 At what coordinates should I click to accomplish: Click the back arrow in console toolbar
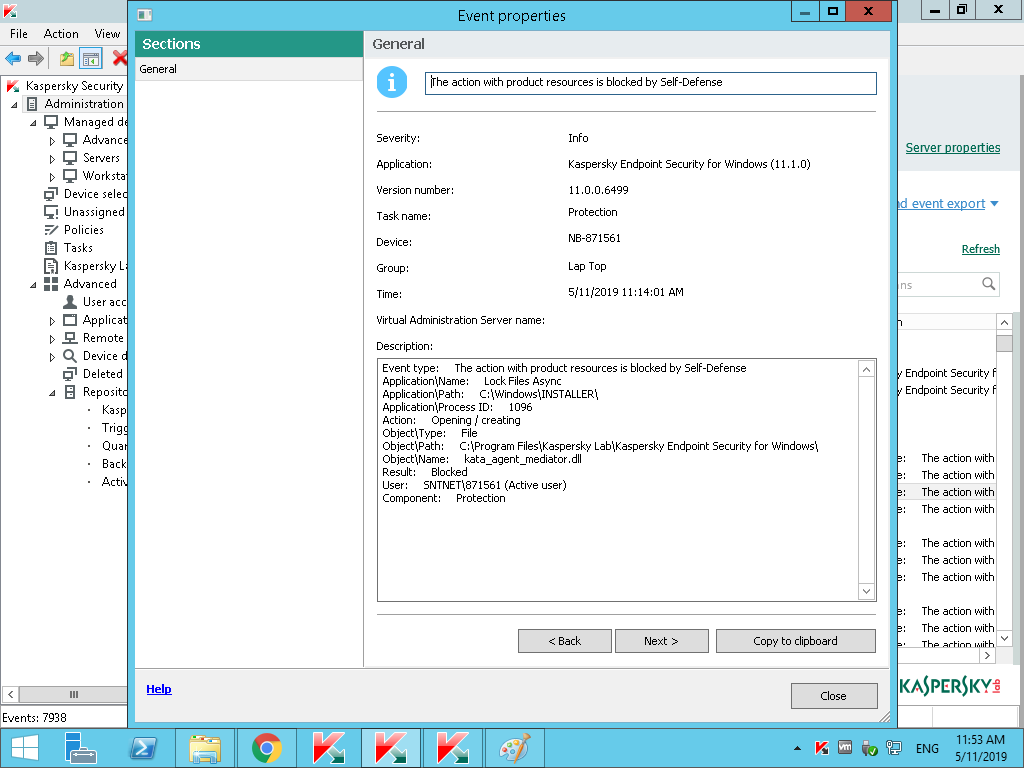point(13,59)
